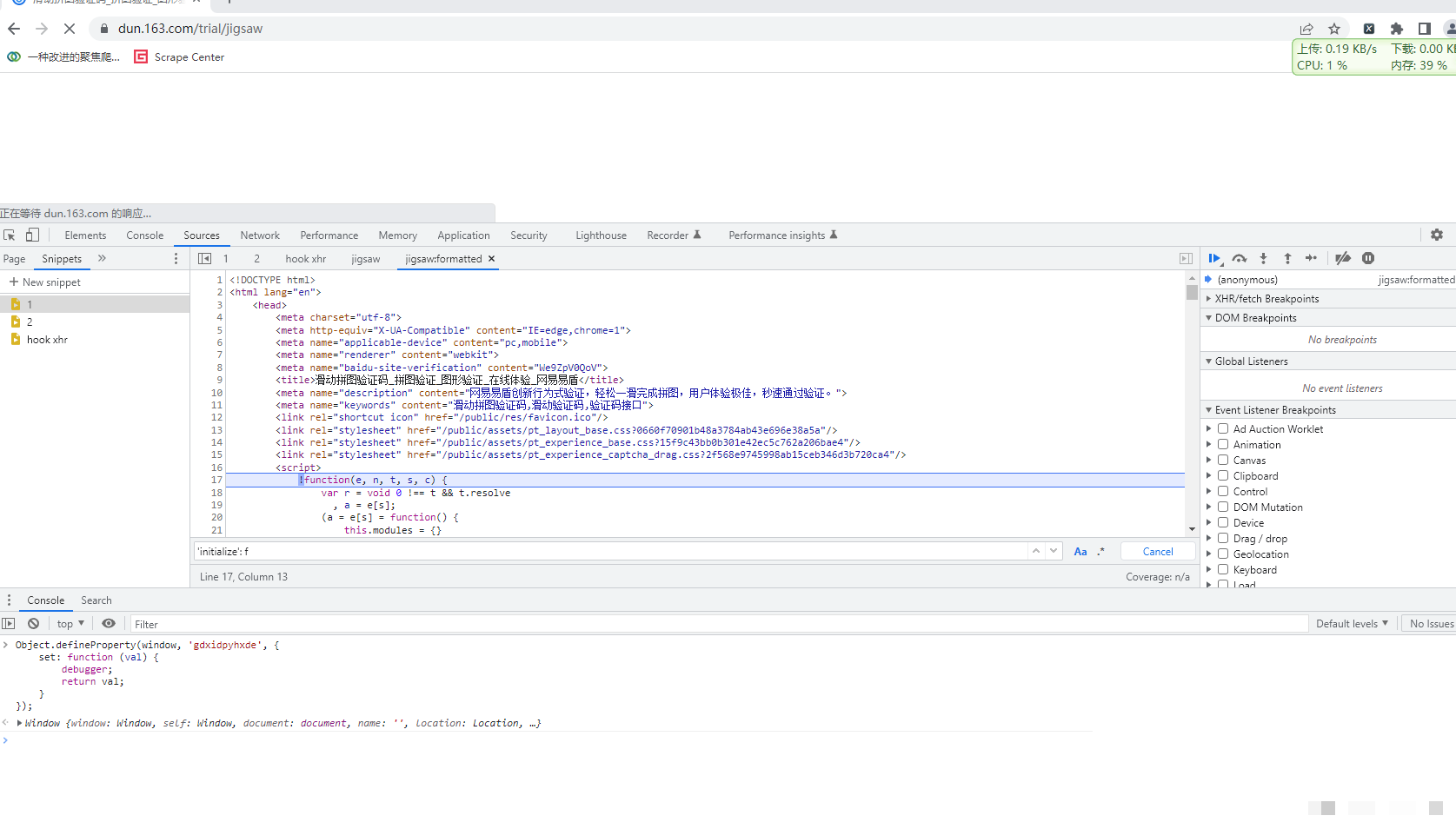Open the Default levels dropdown

tap(1352, 624)
